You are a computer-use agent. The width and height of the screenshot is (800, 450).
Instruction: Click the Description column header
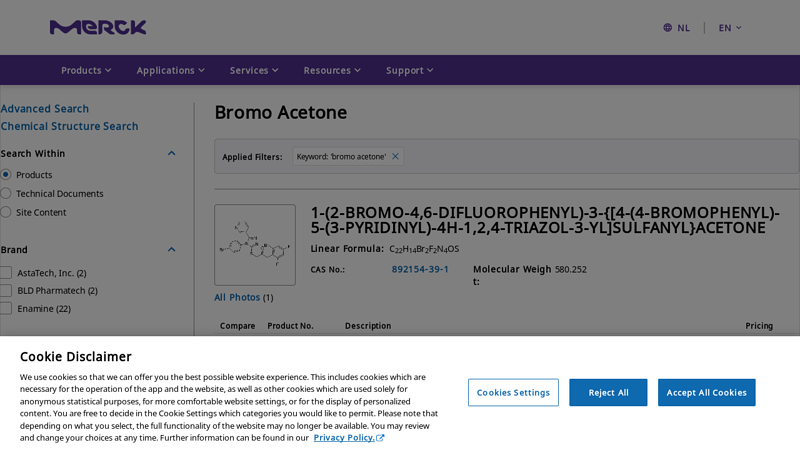[368, 326]
